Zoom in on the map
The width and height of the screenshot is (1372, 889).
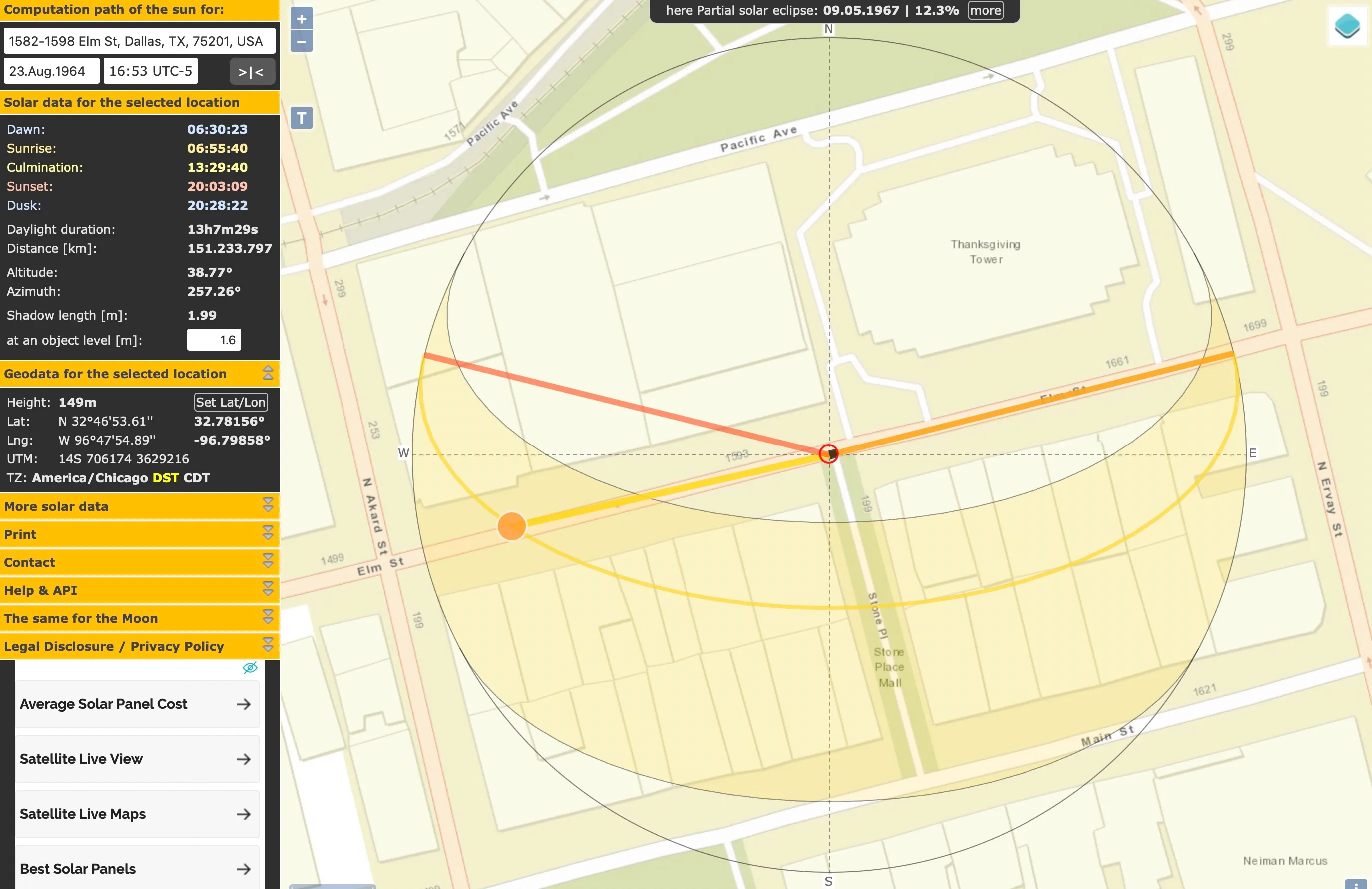coord(301,18)
